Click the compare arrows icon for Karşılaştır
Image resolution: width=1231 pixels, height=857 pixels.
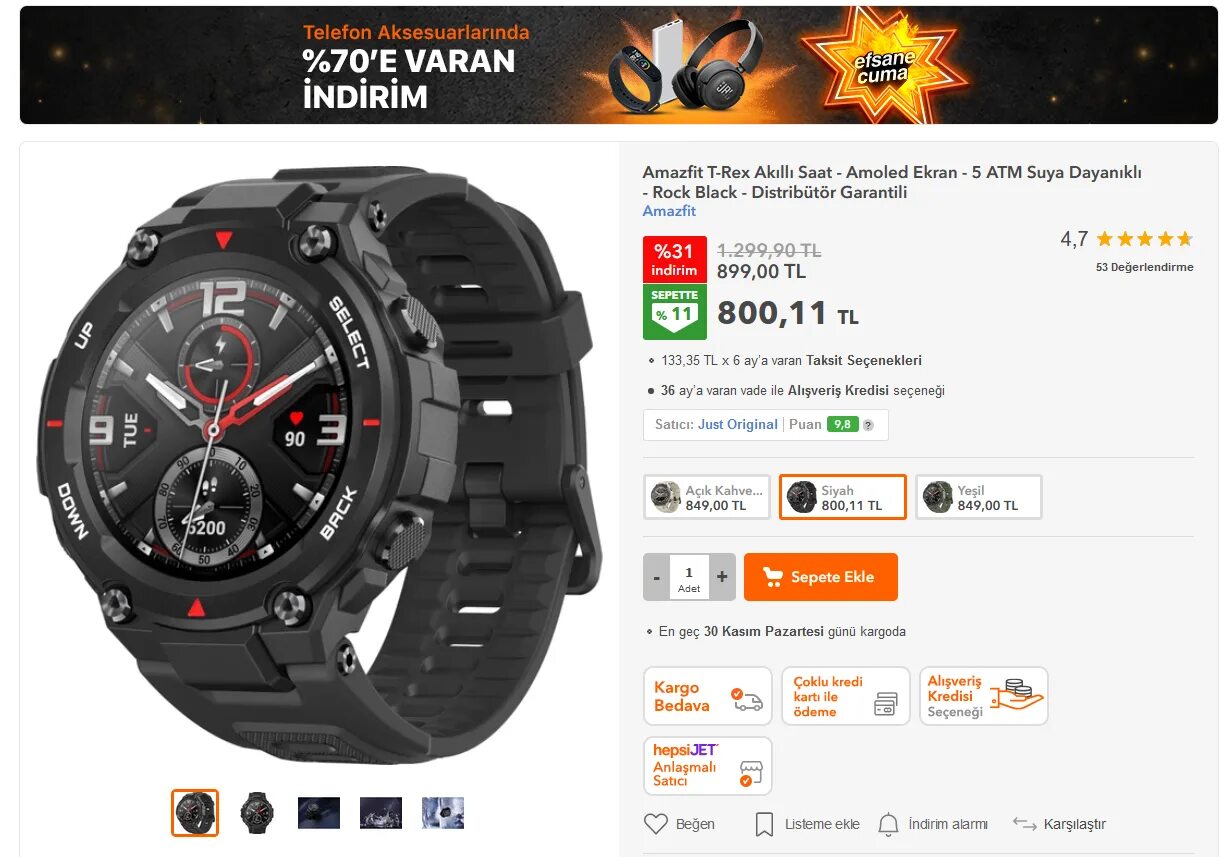click(1024, 824)
